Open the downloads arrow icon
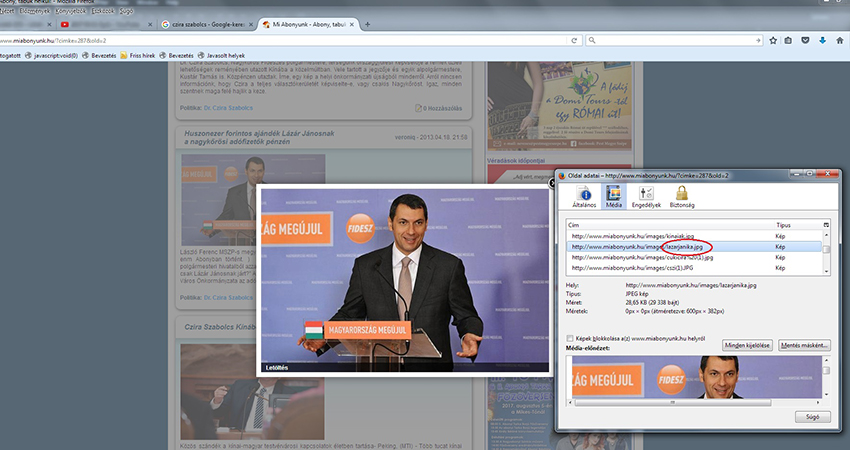The image size is (850, 450). [x=822, y=40]
